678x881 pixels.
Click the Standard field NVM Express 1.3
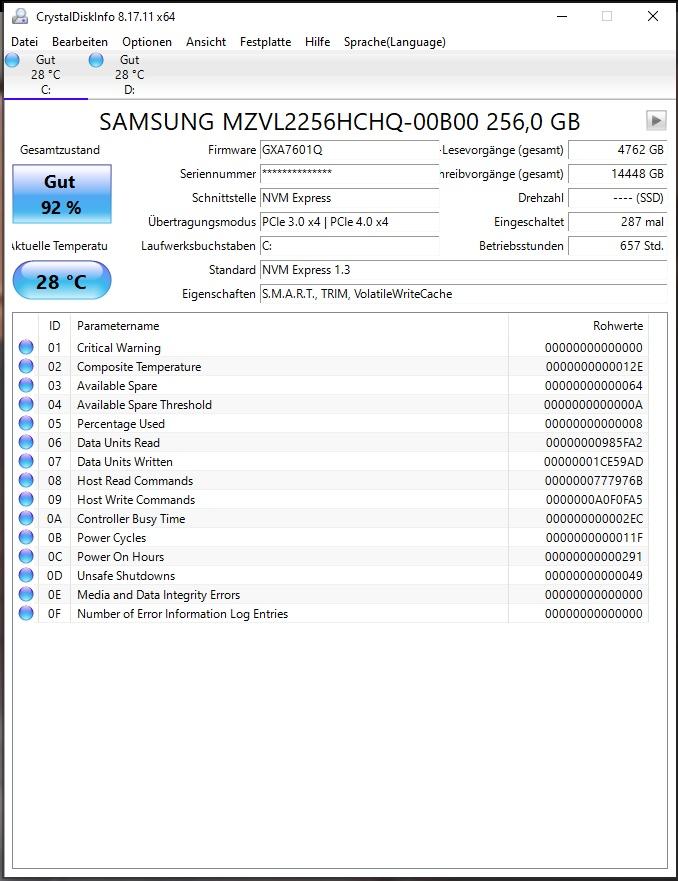click(463, 270)
